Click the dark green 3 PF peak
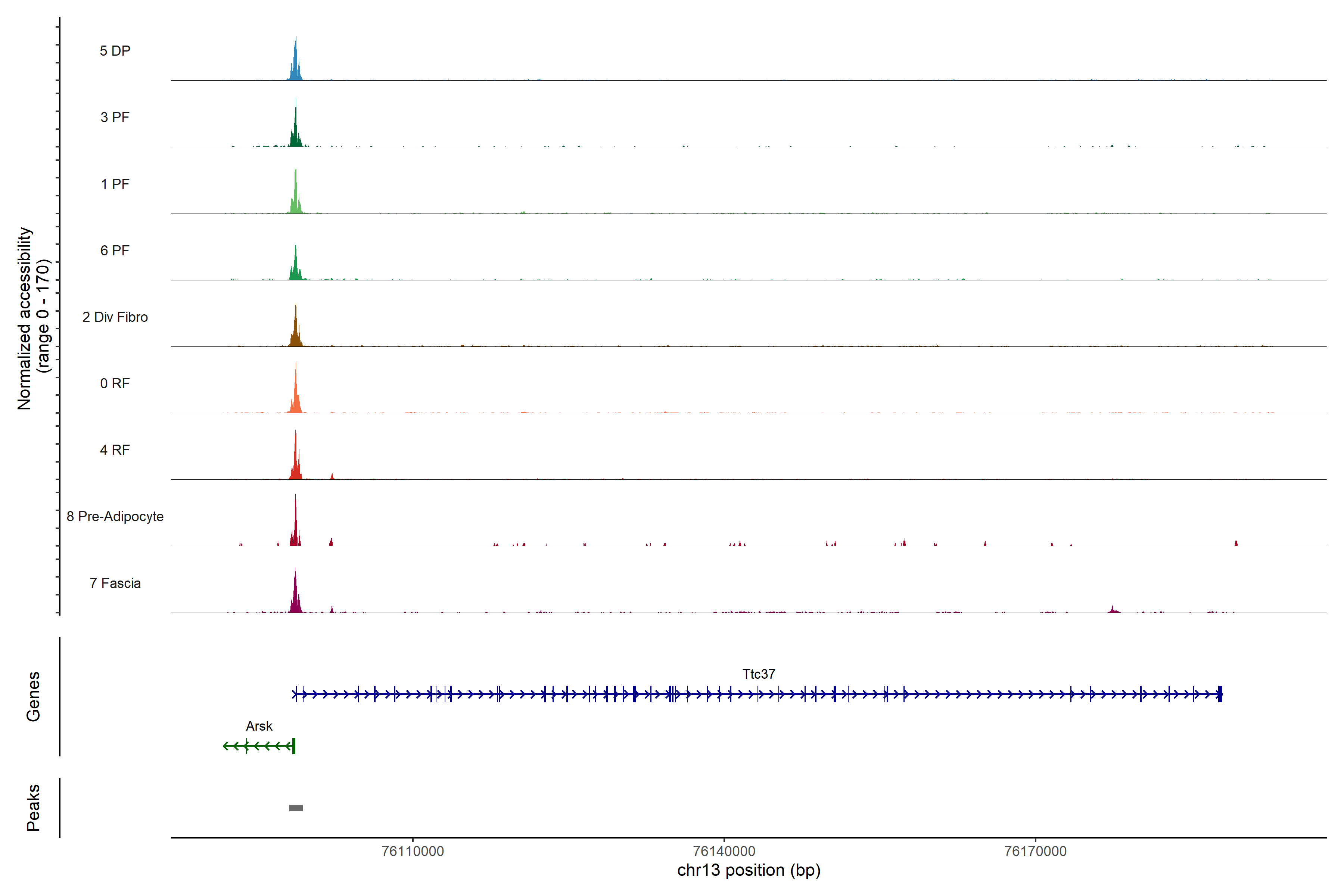This screenshot has width=1344, height=896. [295, 133]
